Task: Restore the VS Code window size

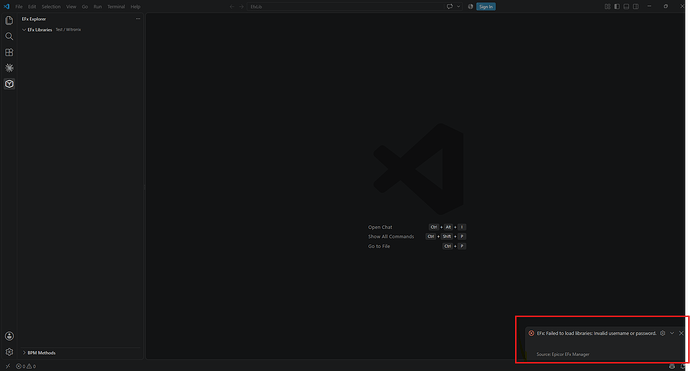Action: tap(666, 7)
